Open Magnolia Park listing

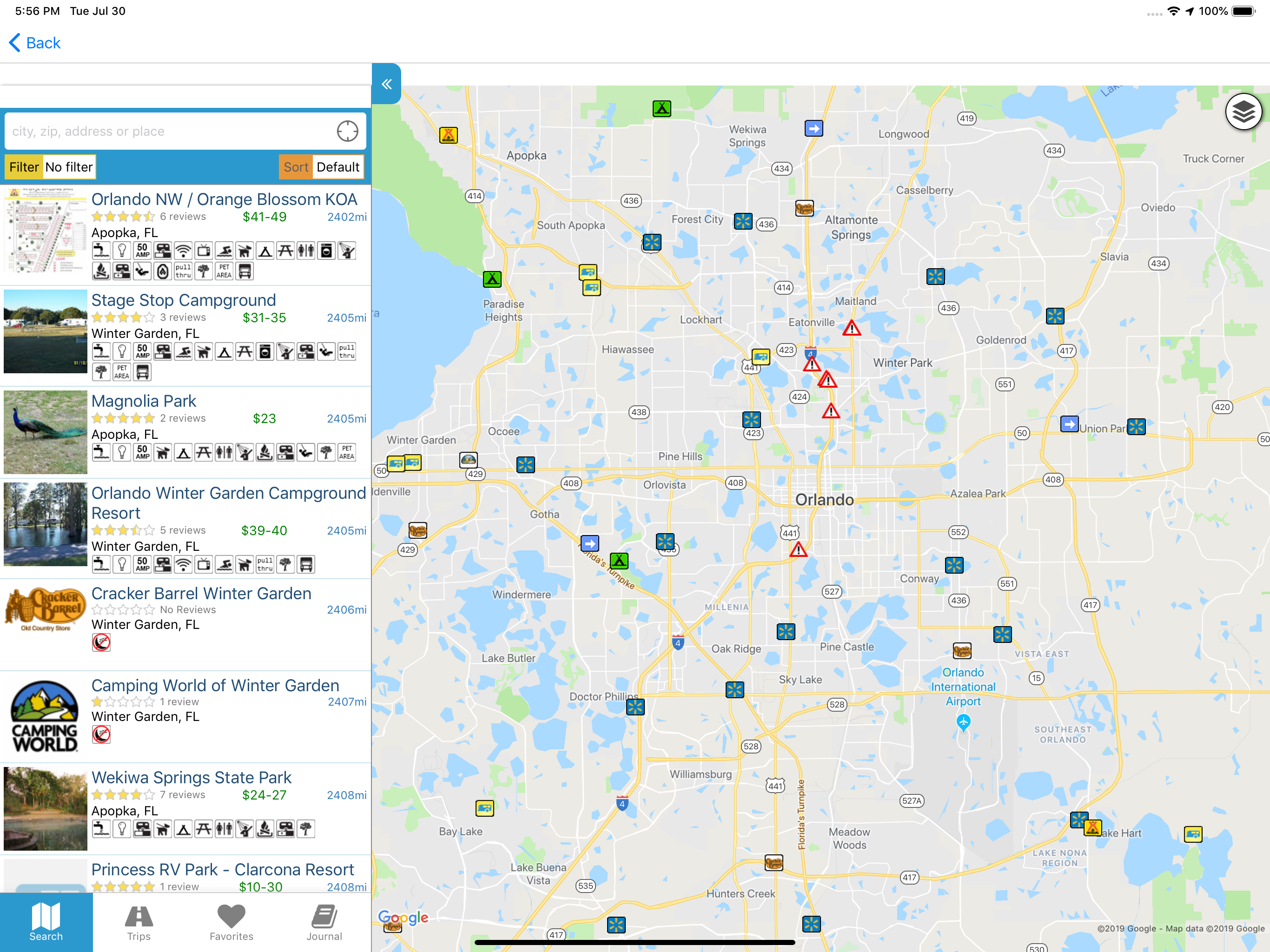tap(185, 432)
